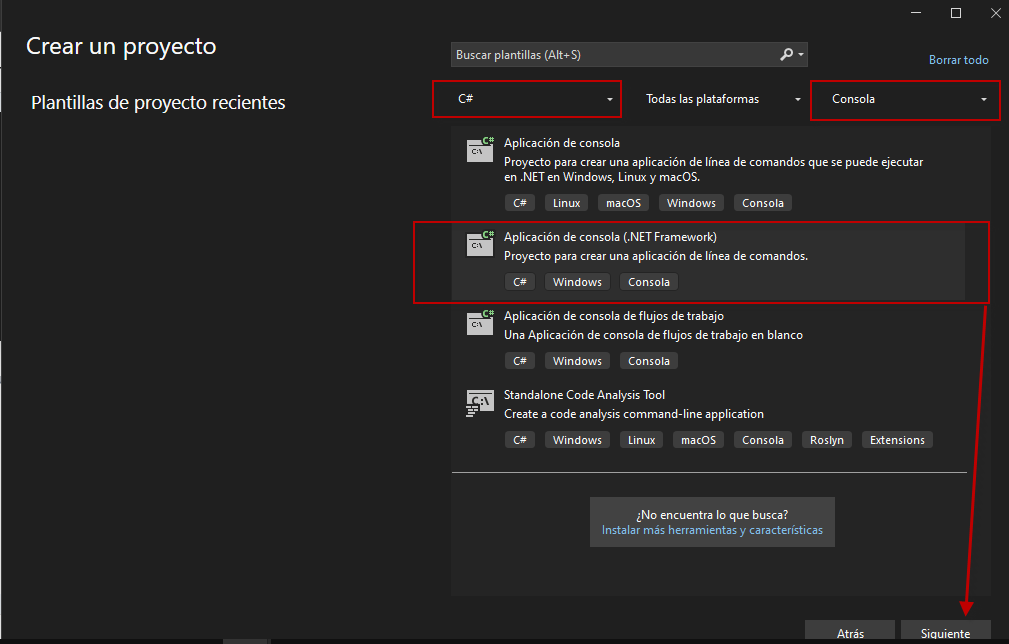Click the Borrar todo link

point(958,60)
